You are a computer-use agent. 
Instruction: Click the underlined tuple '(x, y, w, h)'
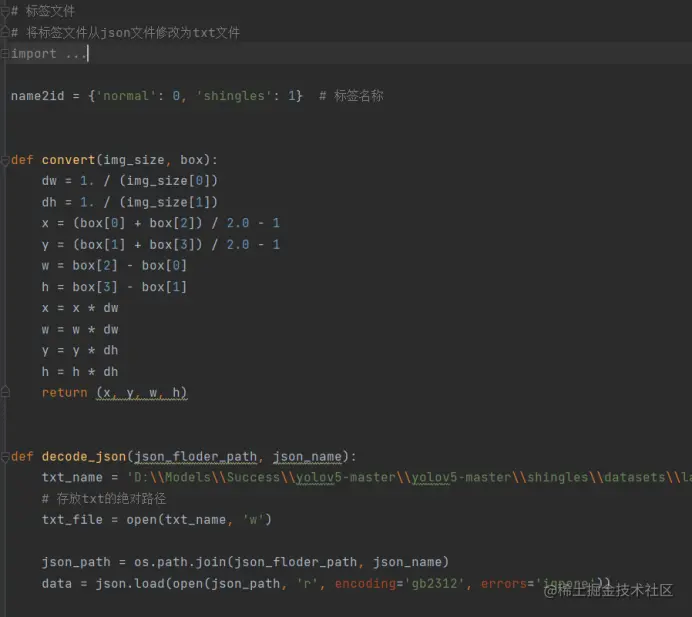coord(142,393)
